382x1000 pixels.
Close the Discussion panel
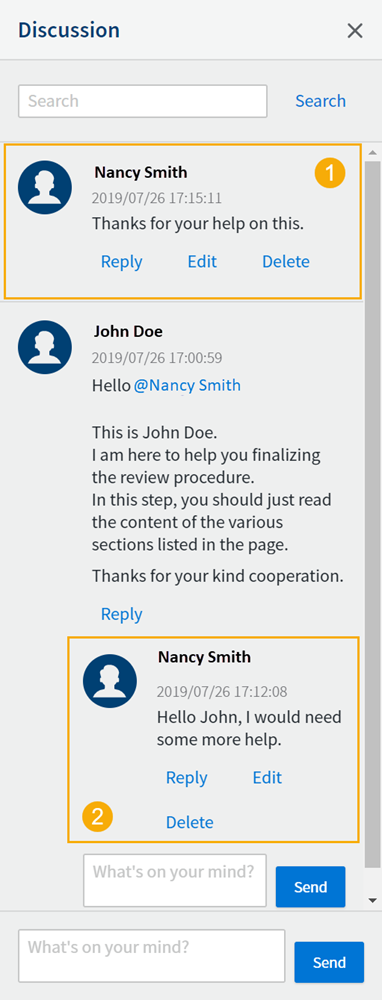point(355,31)
